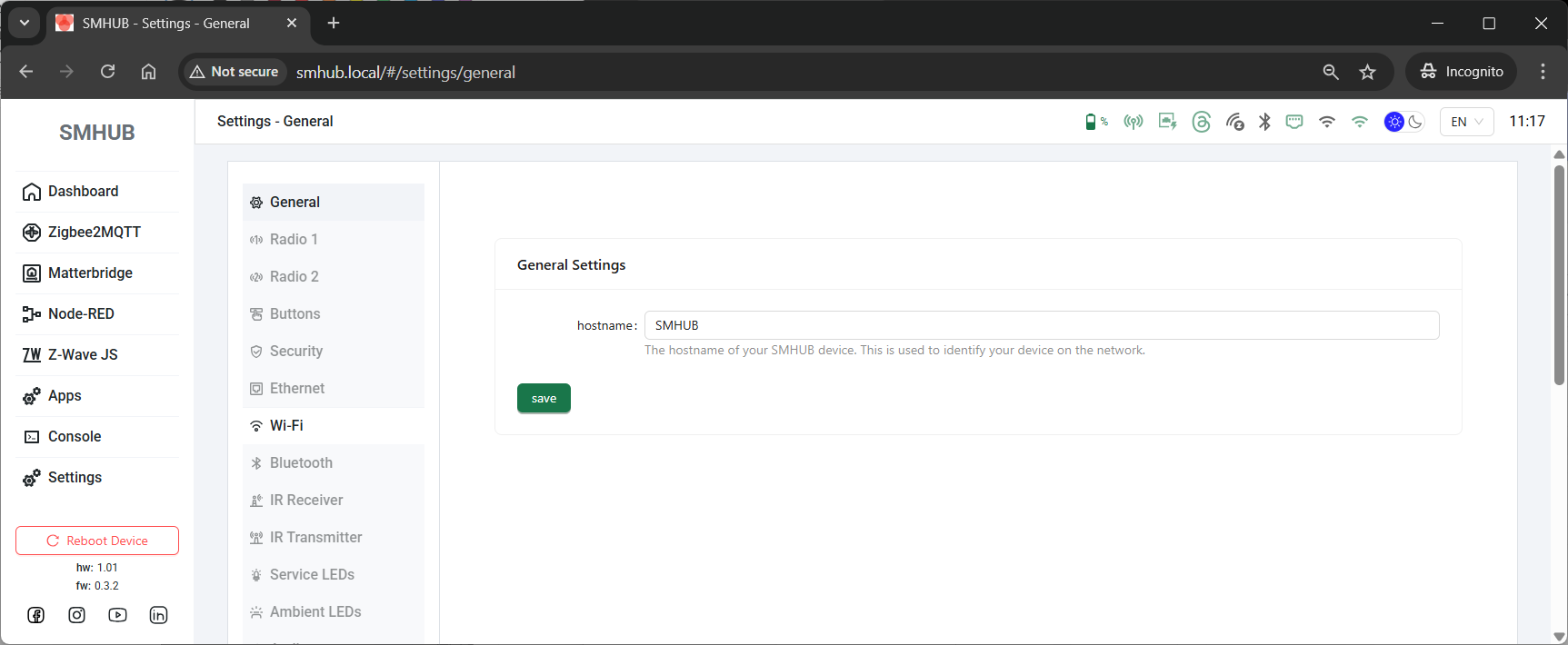1568x645 pixels.
Task: Click the Z-Wave status icon in header
Action: [1234, 122]
